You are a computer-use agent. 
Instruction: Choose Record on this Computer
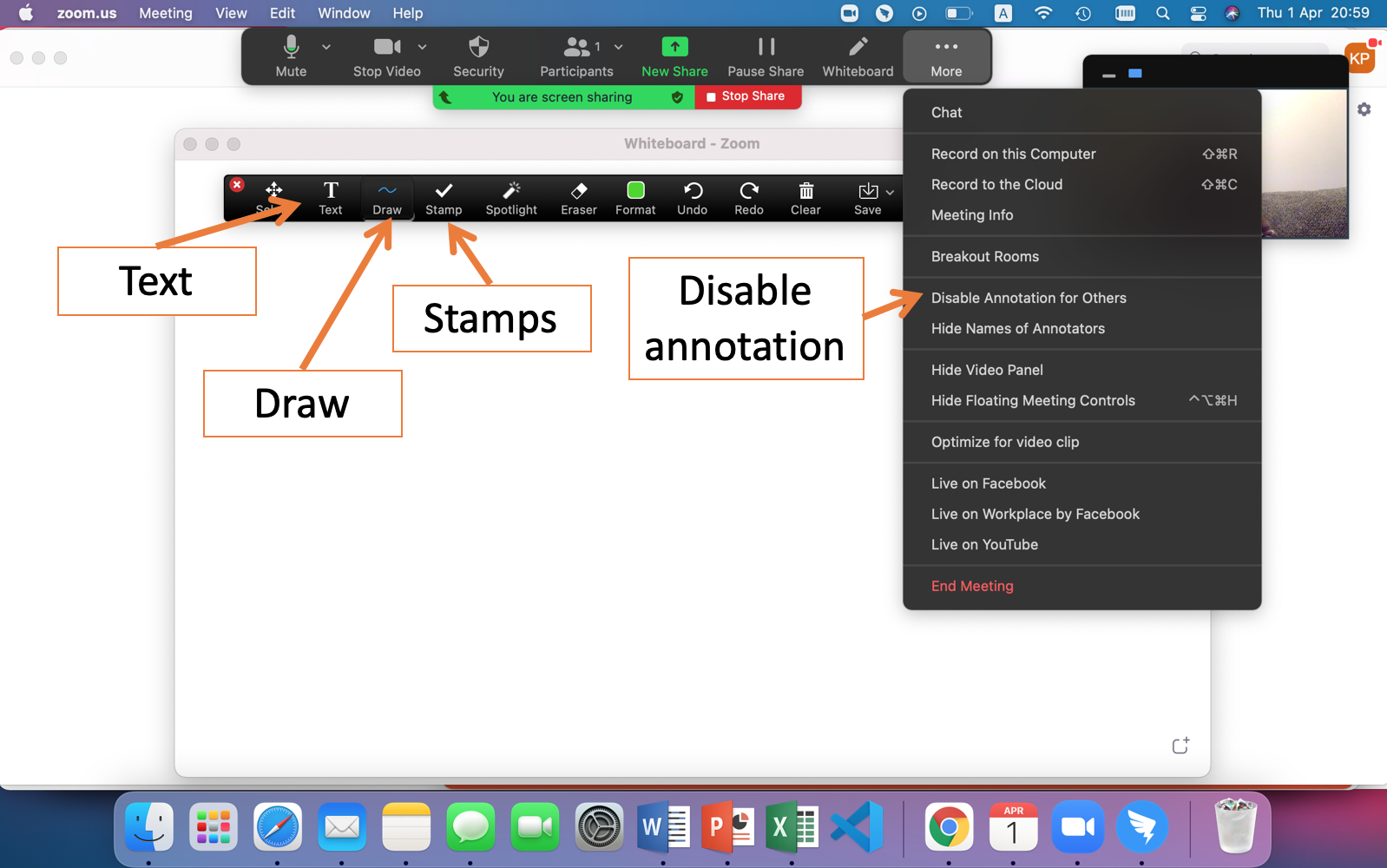coord(1081,155)
